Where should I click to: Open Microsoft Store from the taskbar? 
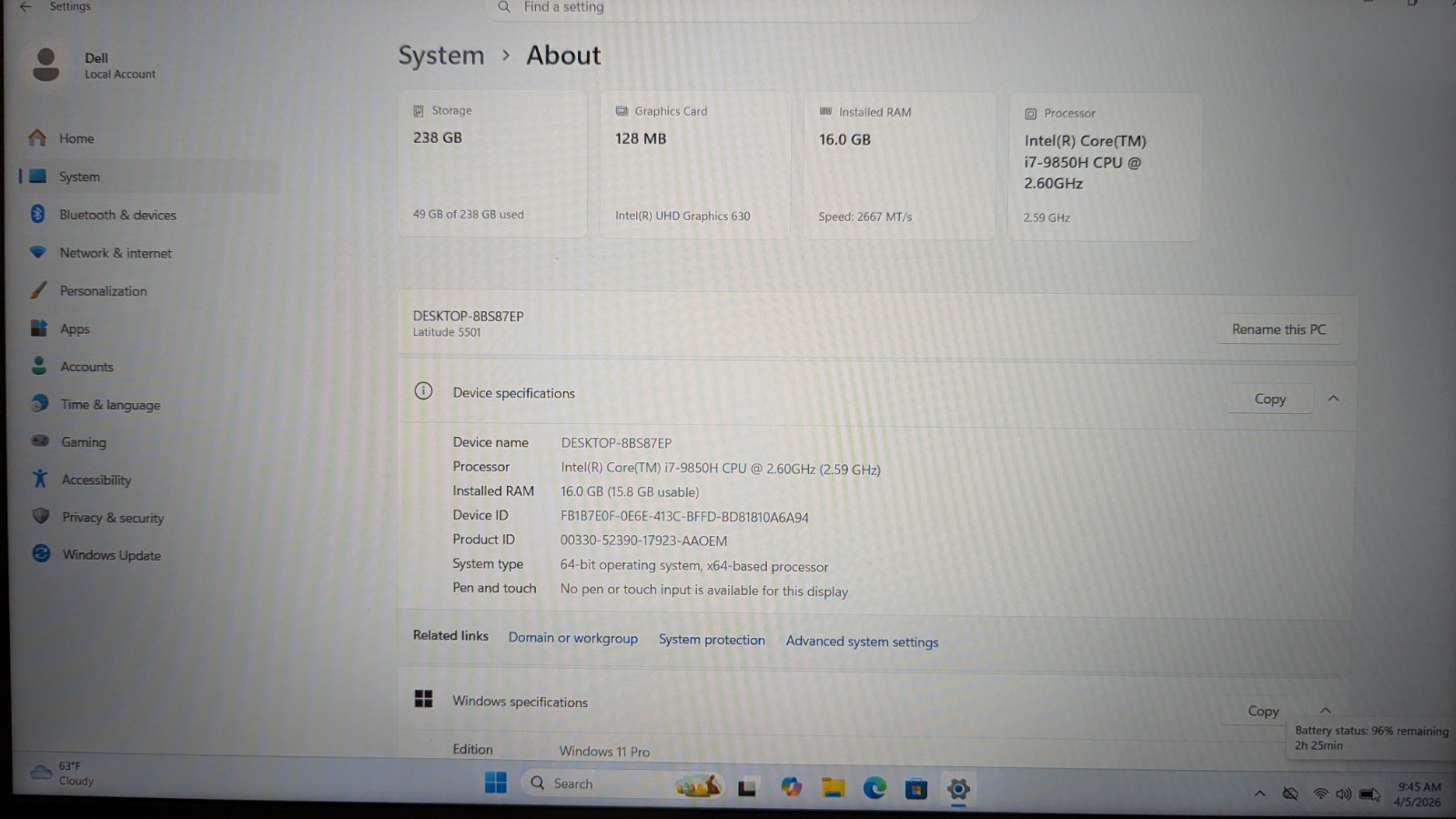(916, 789)
